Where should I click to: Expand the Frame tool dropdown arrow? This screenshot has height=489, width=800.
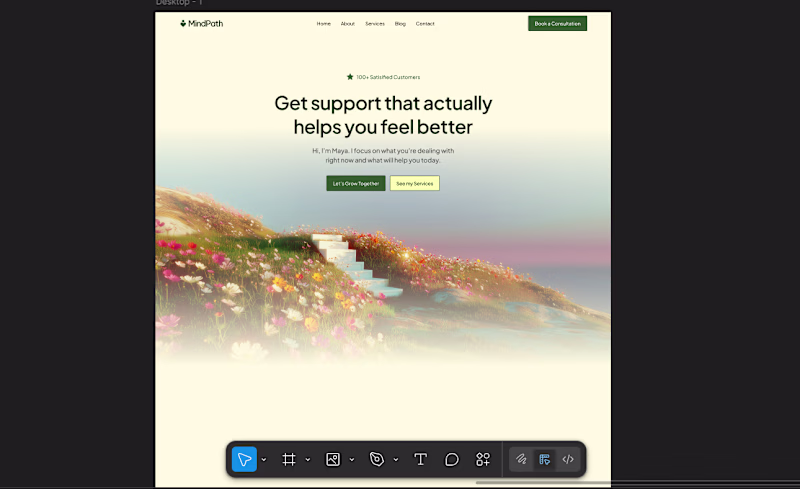point(308,459)
